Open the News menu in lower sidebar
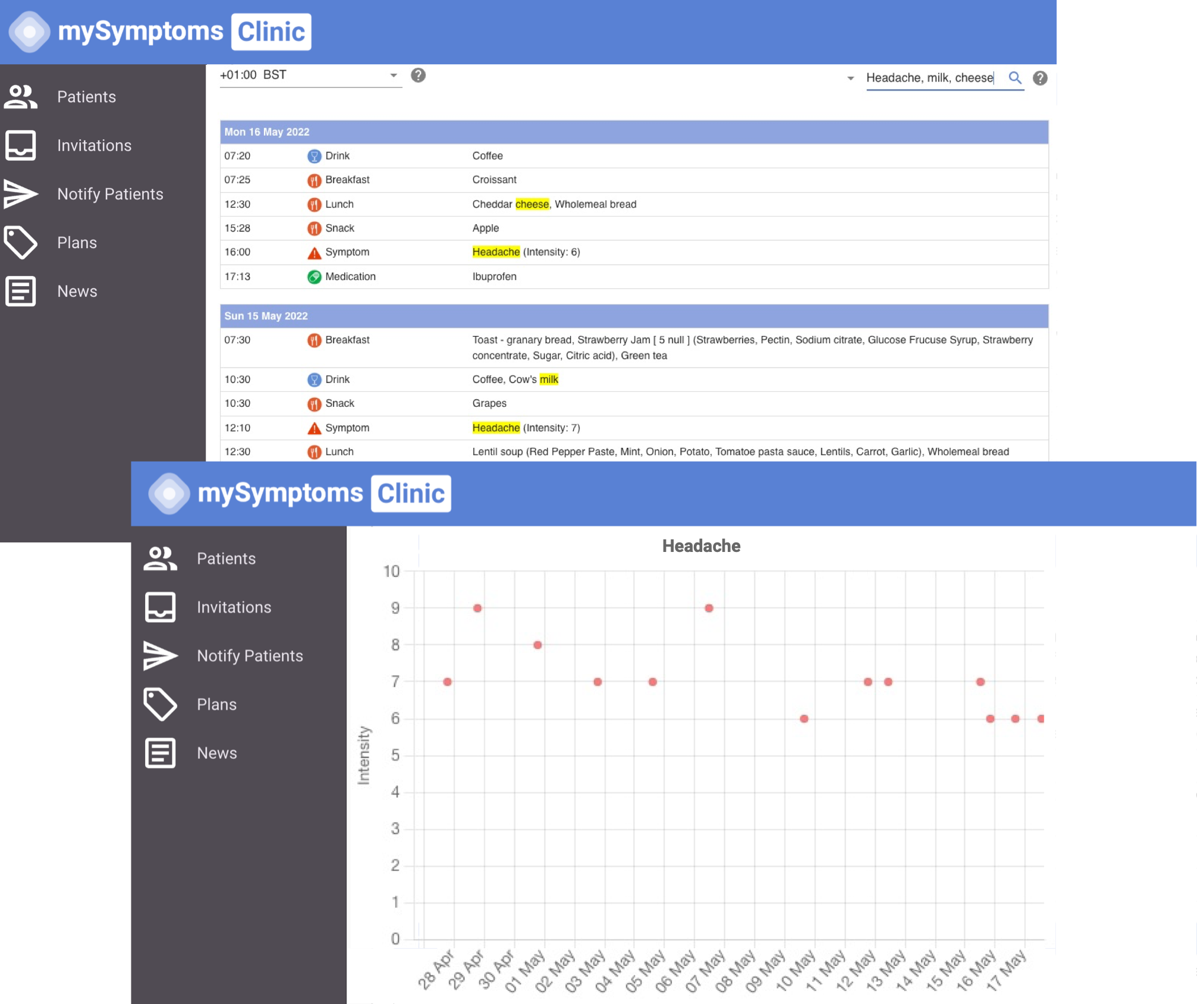The width and height of the screenshot is (1204, 1004). [x=216, y=753]
